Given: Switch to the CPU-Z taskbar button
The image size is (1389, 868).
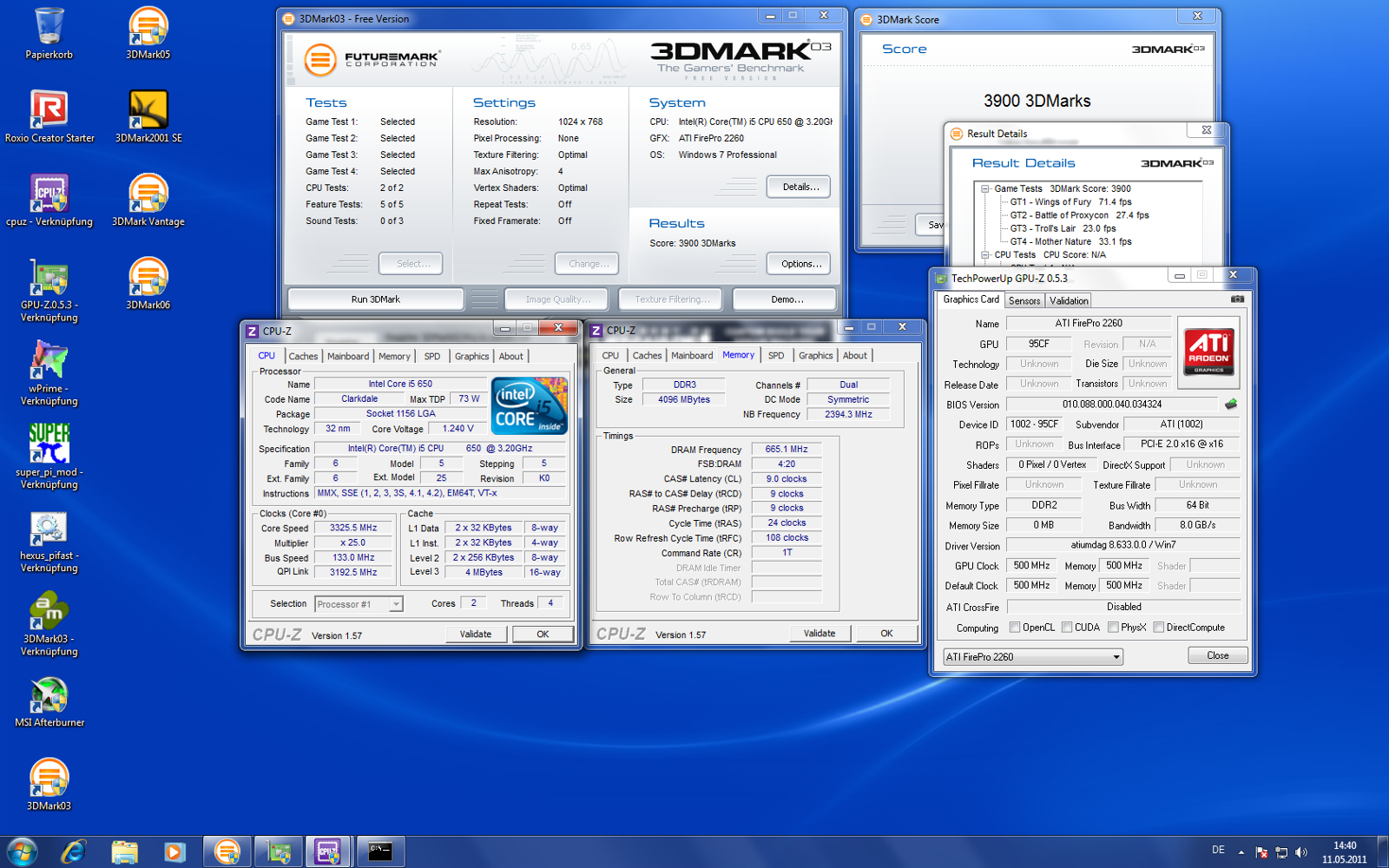Looking at the screenshot, I should (329, 852).
